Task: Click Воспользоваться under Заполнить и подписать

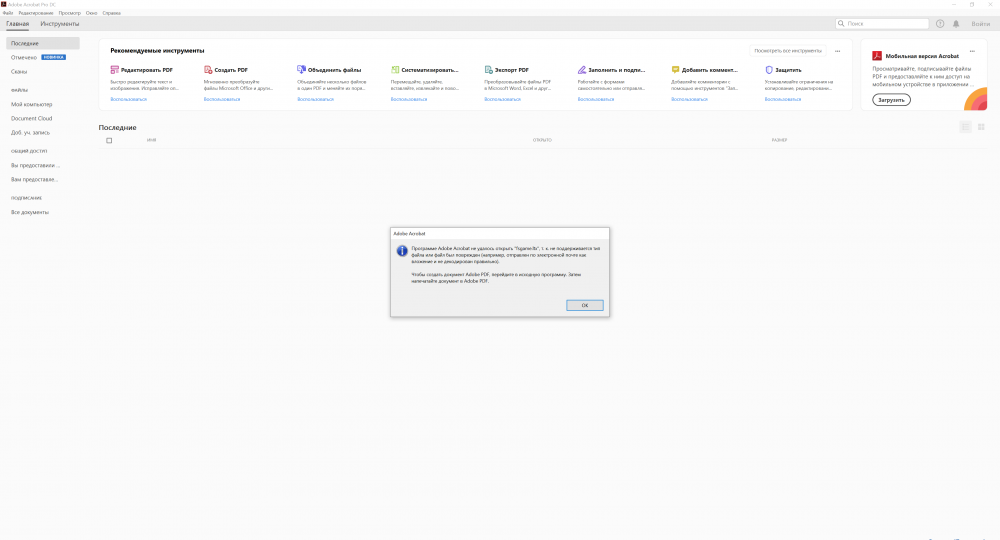Action: pos(596,99)
